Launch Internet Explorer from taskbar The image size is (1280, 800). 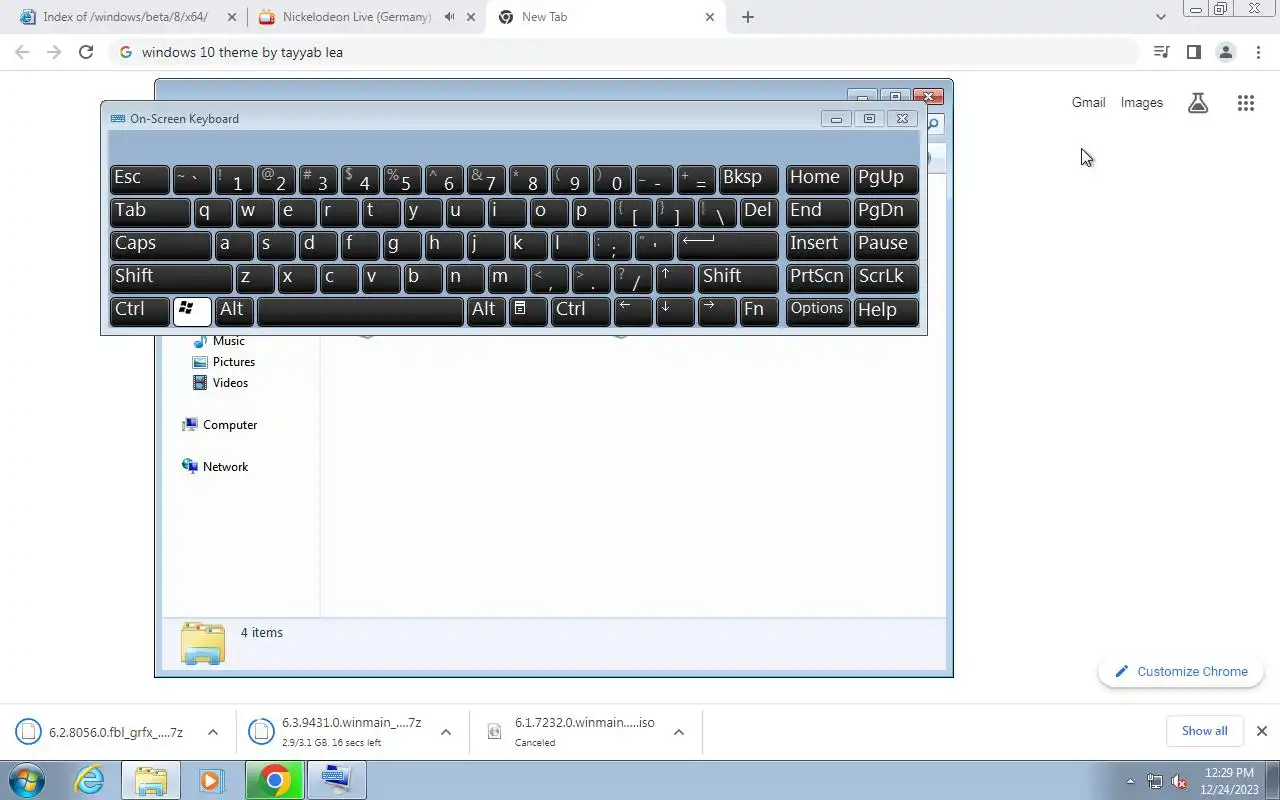tap(89, 780)
